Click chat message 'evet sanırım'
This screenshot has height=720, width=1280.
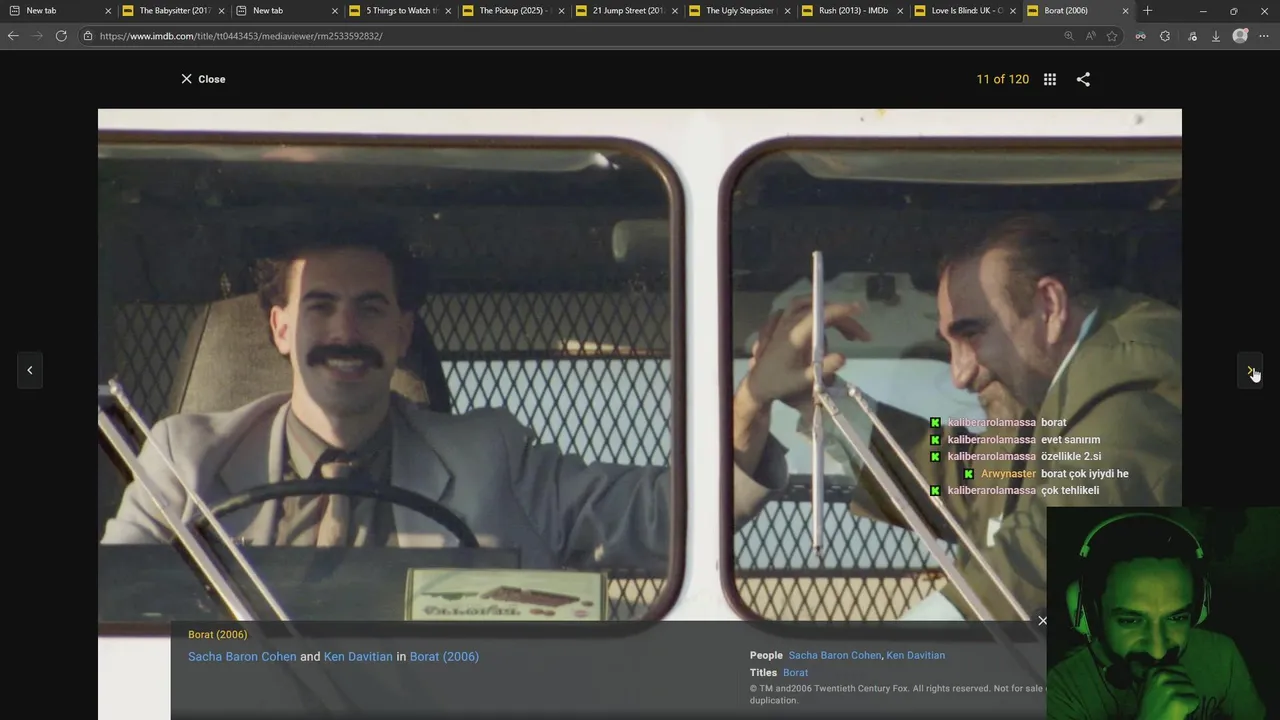click(1070, 440)
